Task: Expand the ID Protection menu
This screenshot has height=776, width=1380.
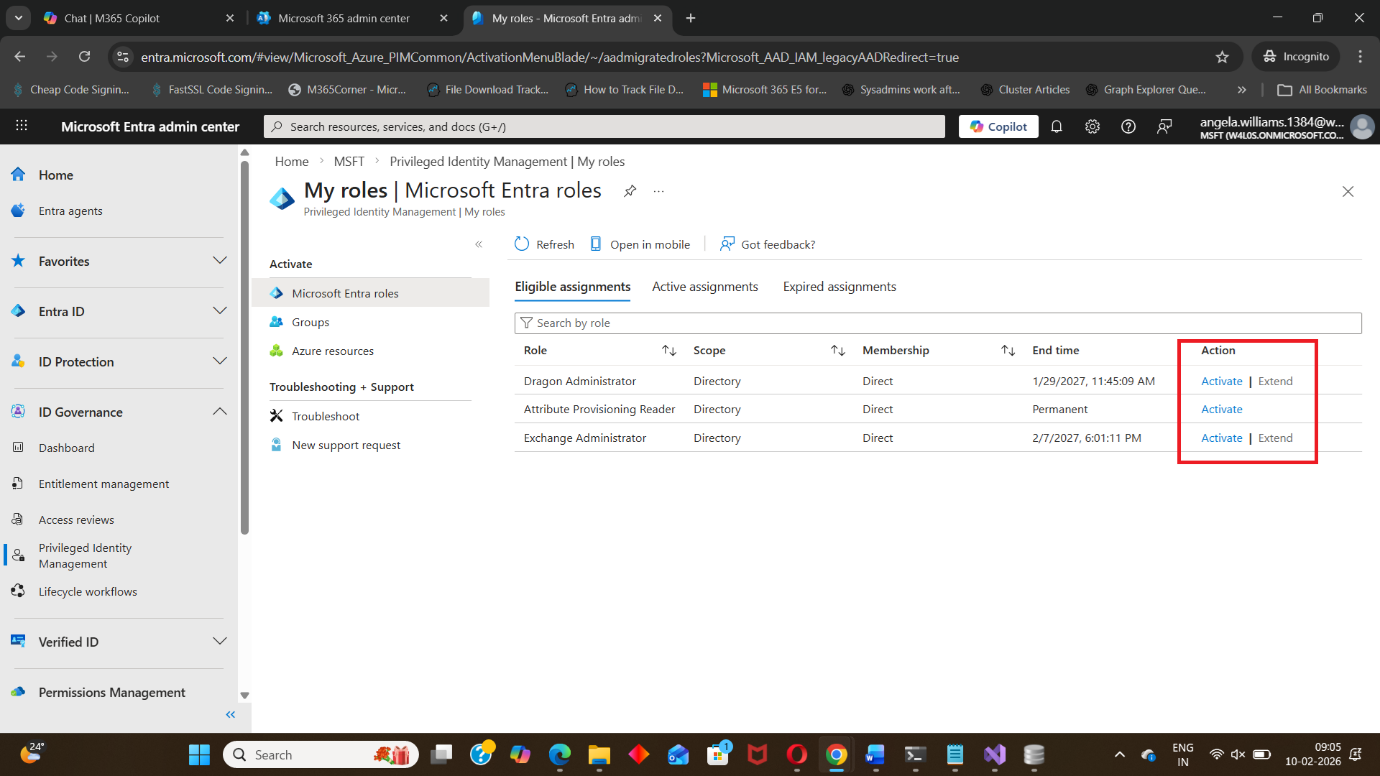Action: pyautogui.click(x=220, y=362)
